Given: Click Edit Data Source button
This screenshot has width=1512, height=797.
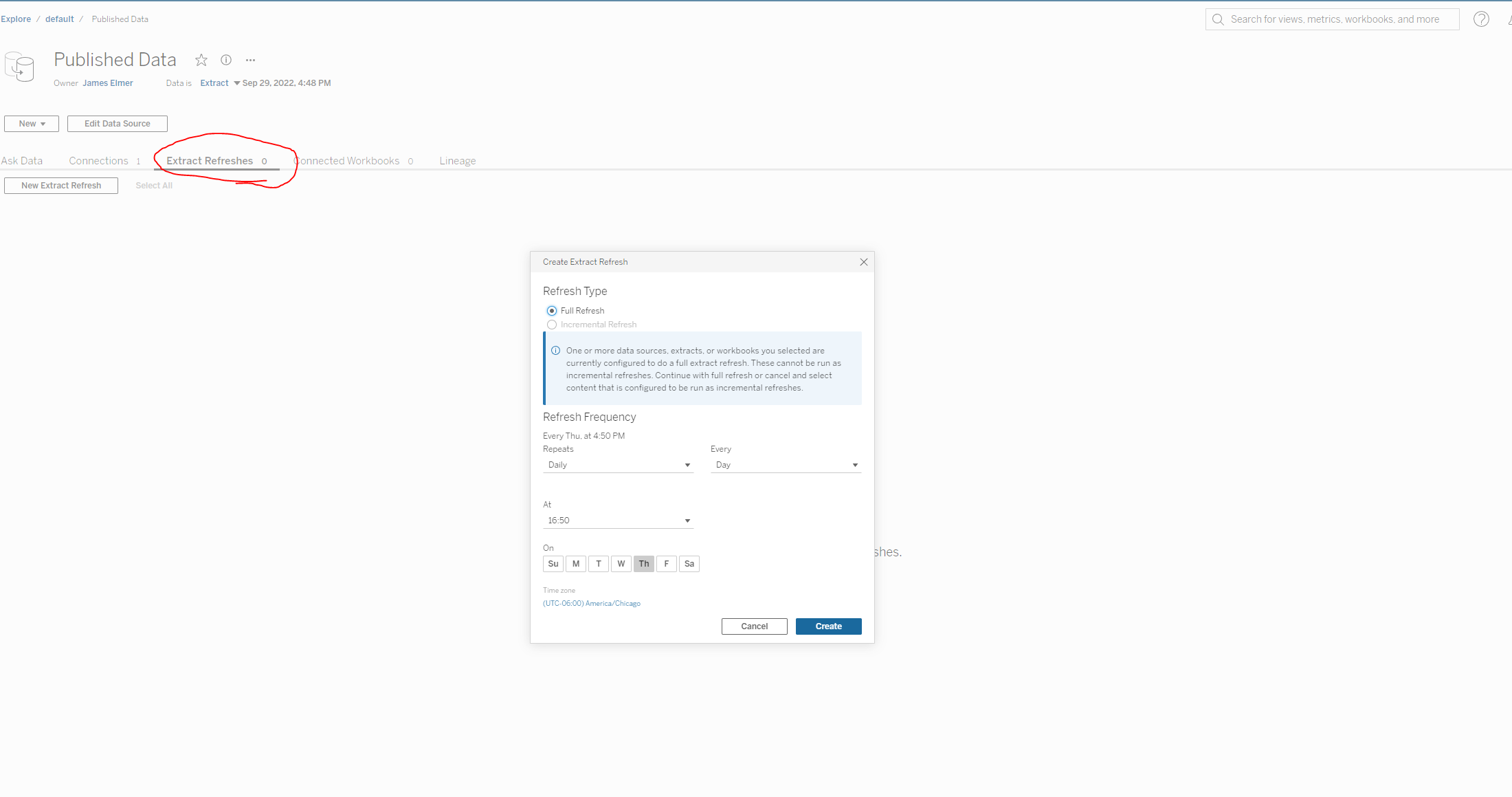Looking at the screenshot, I should (118, 124).
